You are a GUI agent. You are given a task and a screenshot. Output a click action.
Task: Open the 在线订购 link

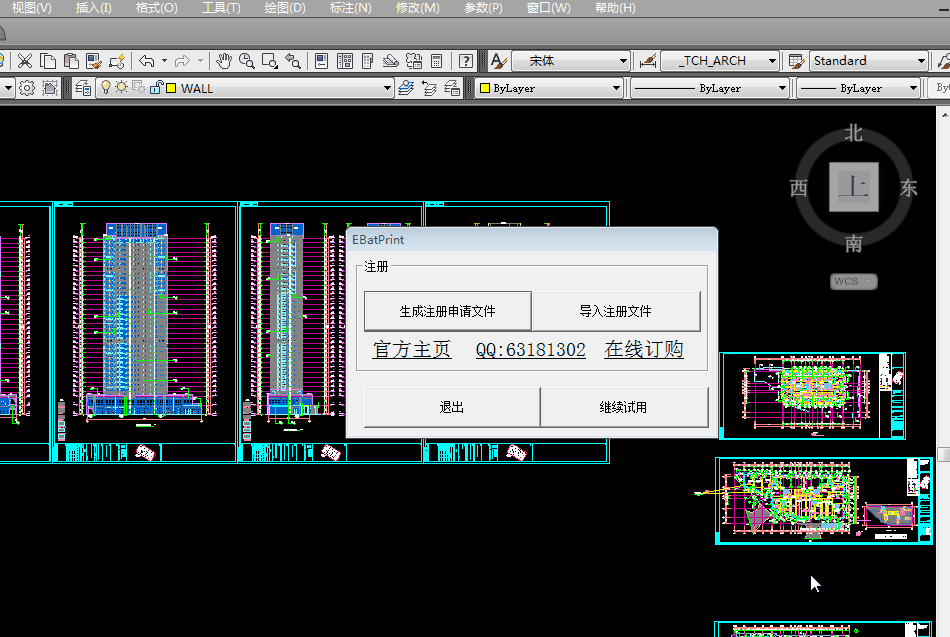(x=644, y=350)
